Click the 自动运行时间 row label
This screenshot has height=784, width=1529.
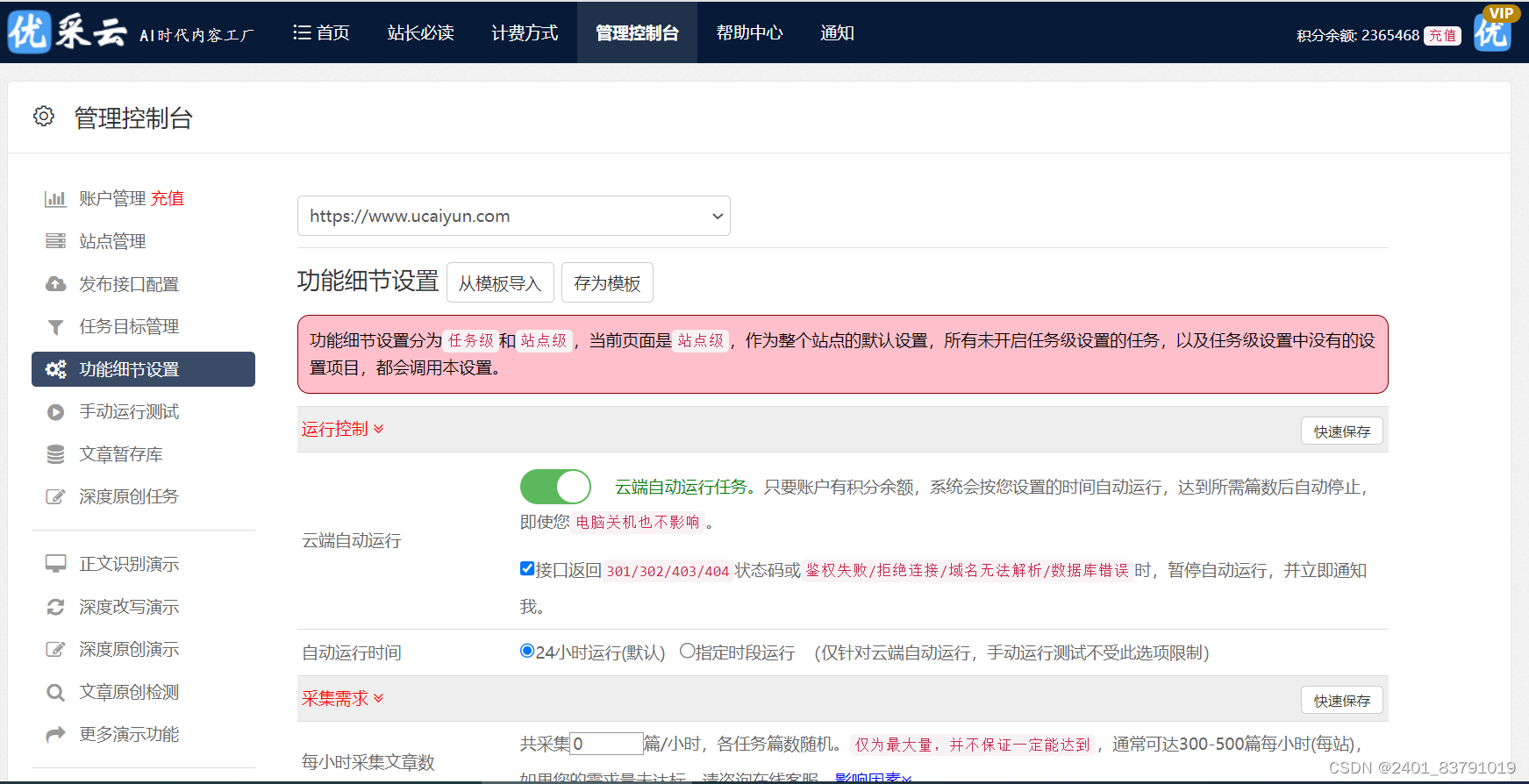point(352,652)
